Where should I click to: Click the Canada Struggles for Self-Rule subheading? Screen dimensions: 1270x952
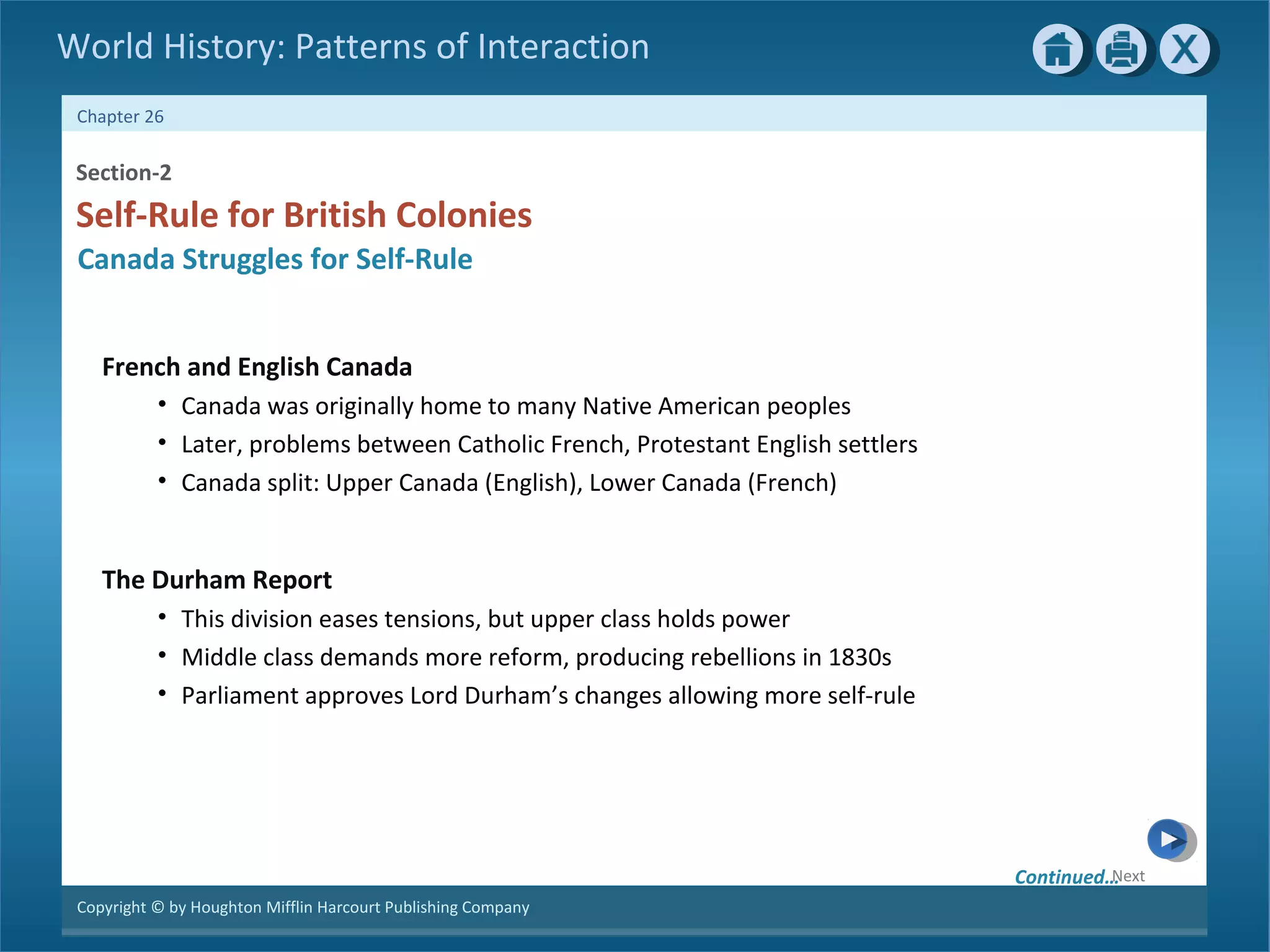(x=275, y=259)
